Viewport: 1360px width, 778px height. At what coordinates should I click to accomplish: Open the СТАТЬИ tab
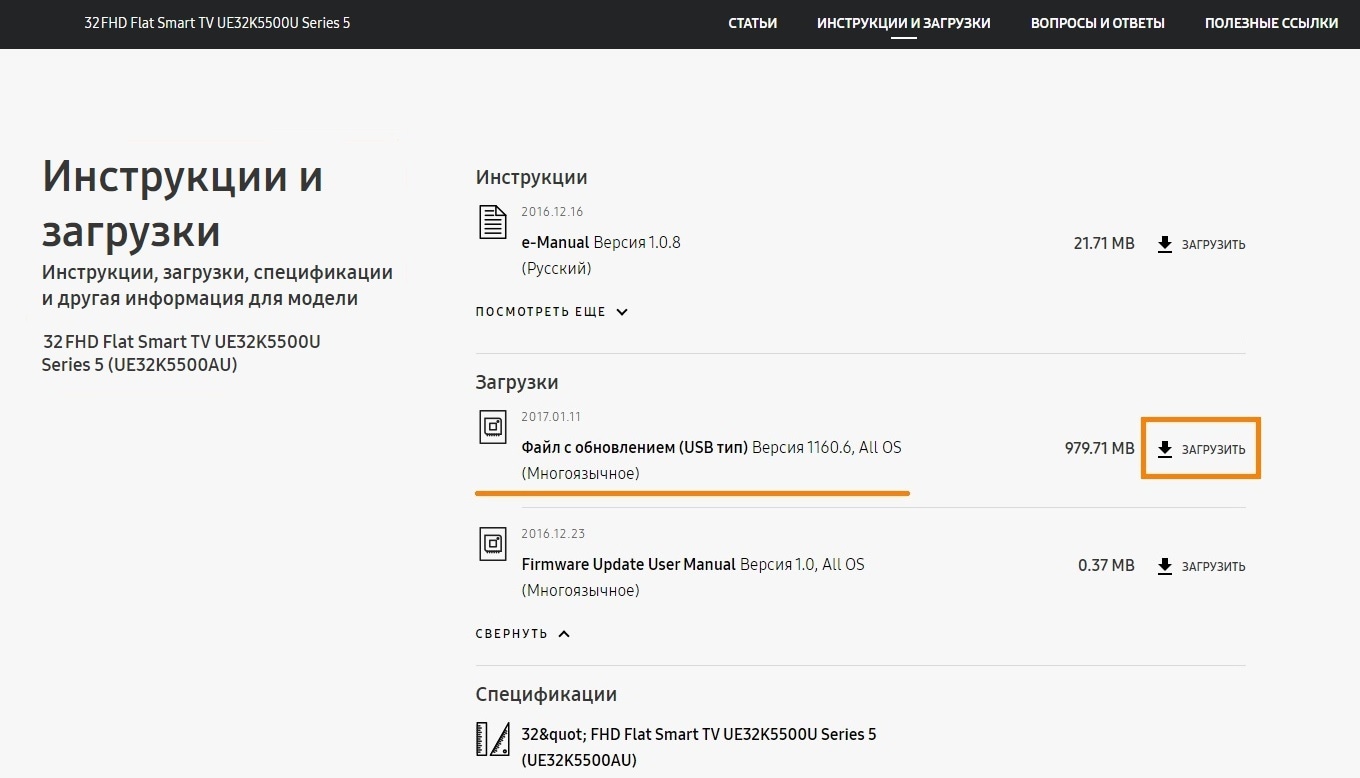coord(753,23)
